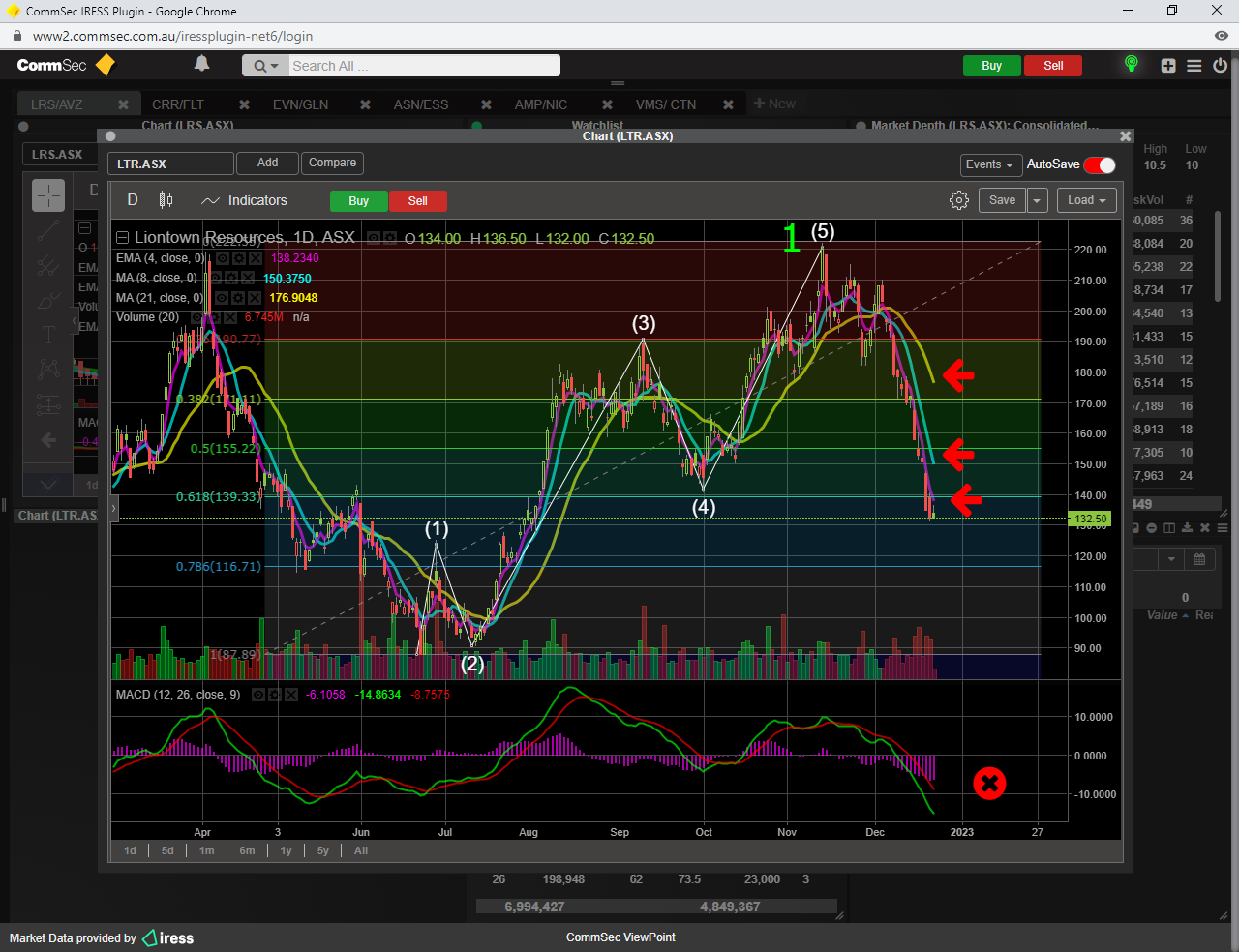Screen dimensions: 1239x952
Task: Open chart settings gear
Action: click(959, 200)
